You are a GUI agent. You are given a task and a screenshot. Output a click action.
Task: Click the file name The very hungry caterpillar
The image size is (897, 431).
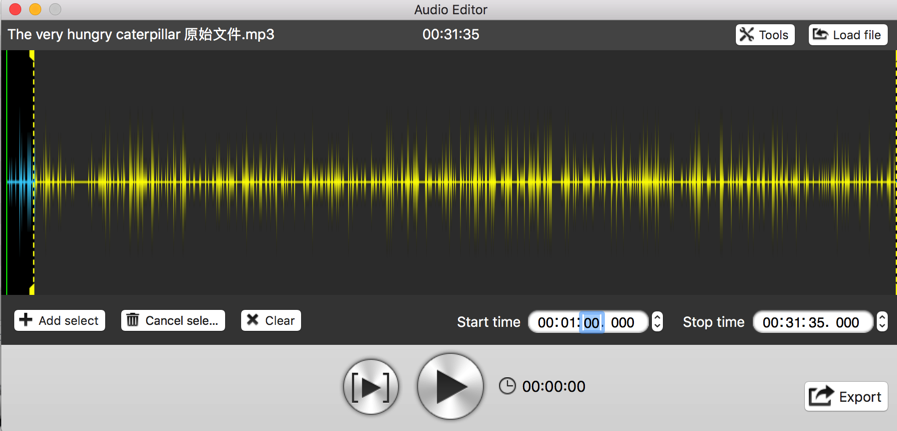coord(141,35)
